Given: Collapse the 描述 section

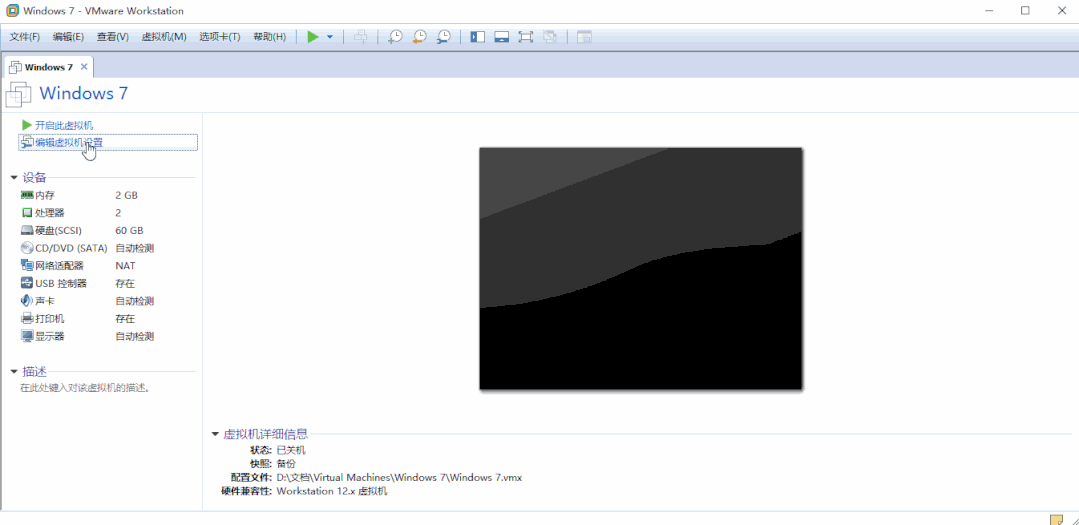Looking at the screenshot, I should [x=14, y=372].
